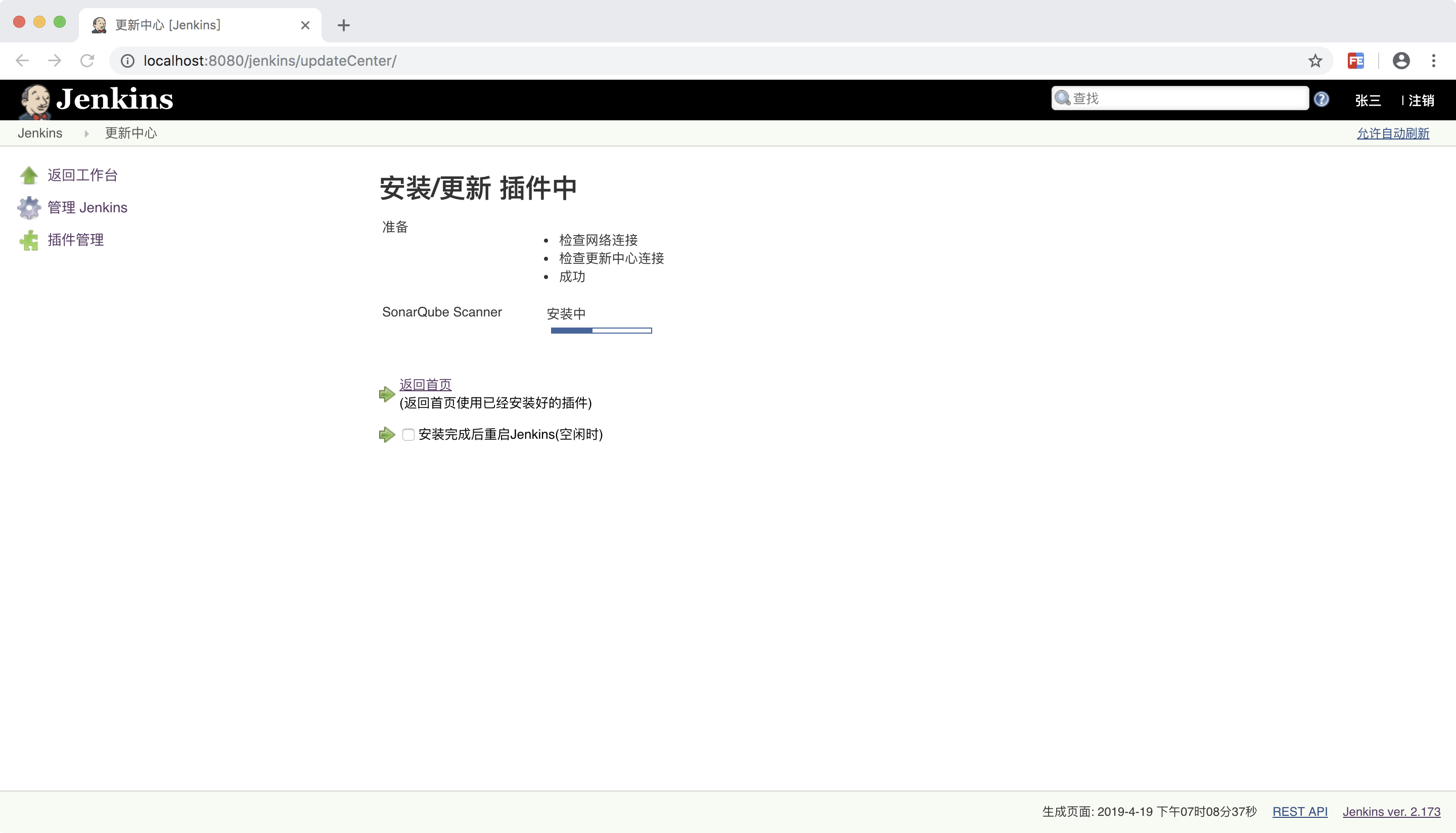Viewport: 1456px width, 833px height.
Task: Click the puzzle piece 插件管理 icon
Action: [29, 240]
